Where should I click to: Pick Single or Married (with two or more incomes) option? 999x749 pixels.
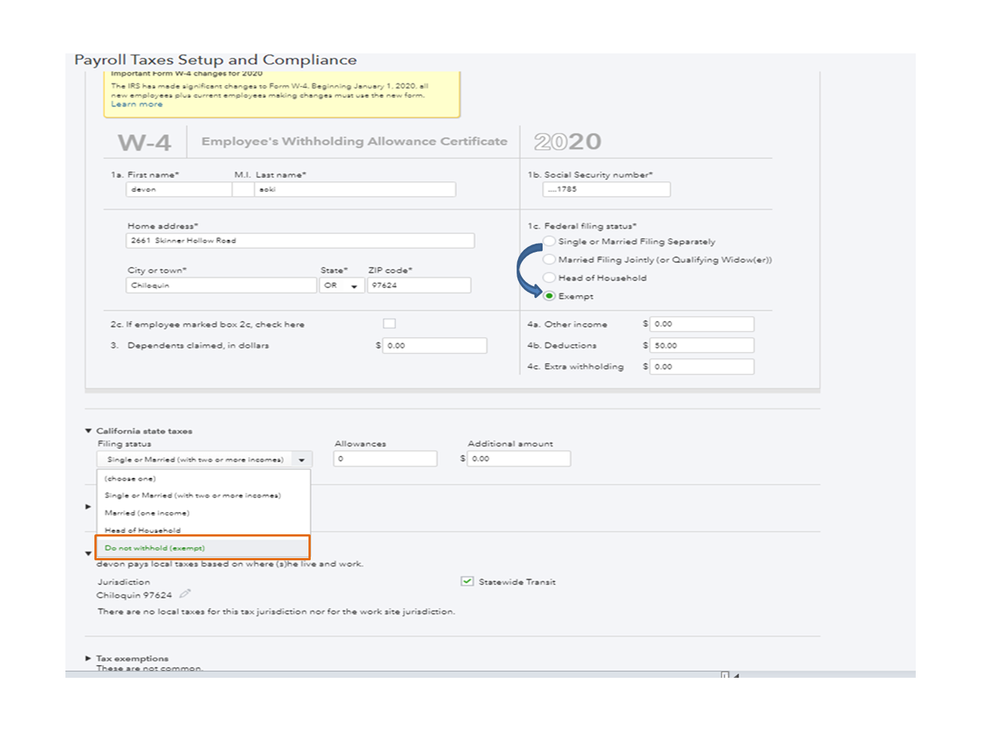[203, 496]
